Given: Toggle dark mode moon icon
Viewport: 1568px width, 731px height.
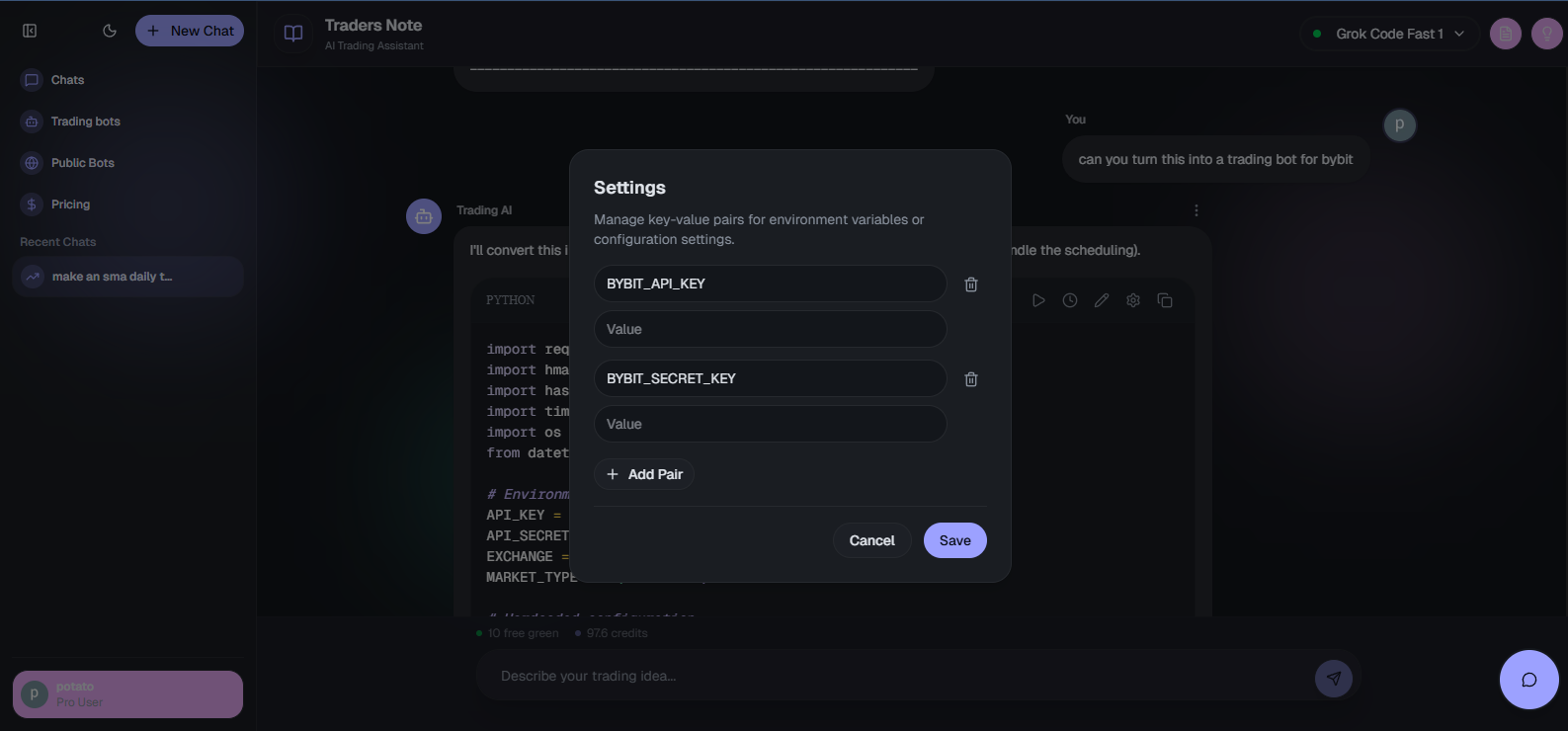Looking at the screenshot, I should [110, 31].
